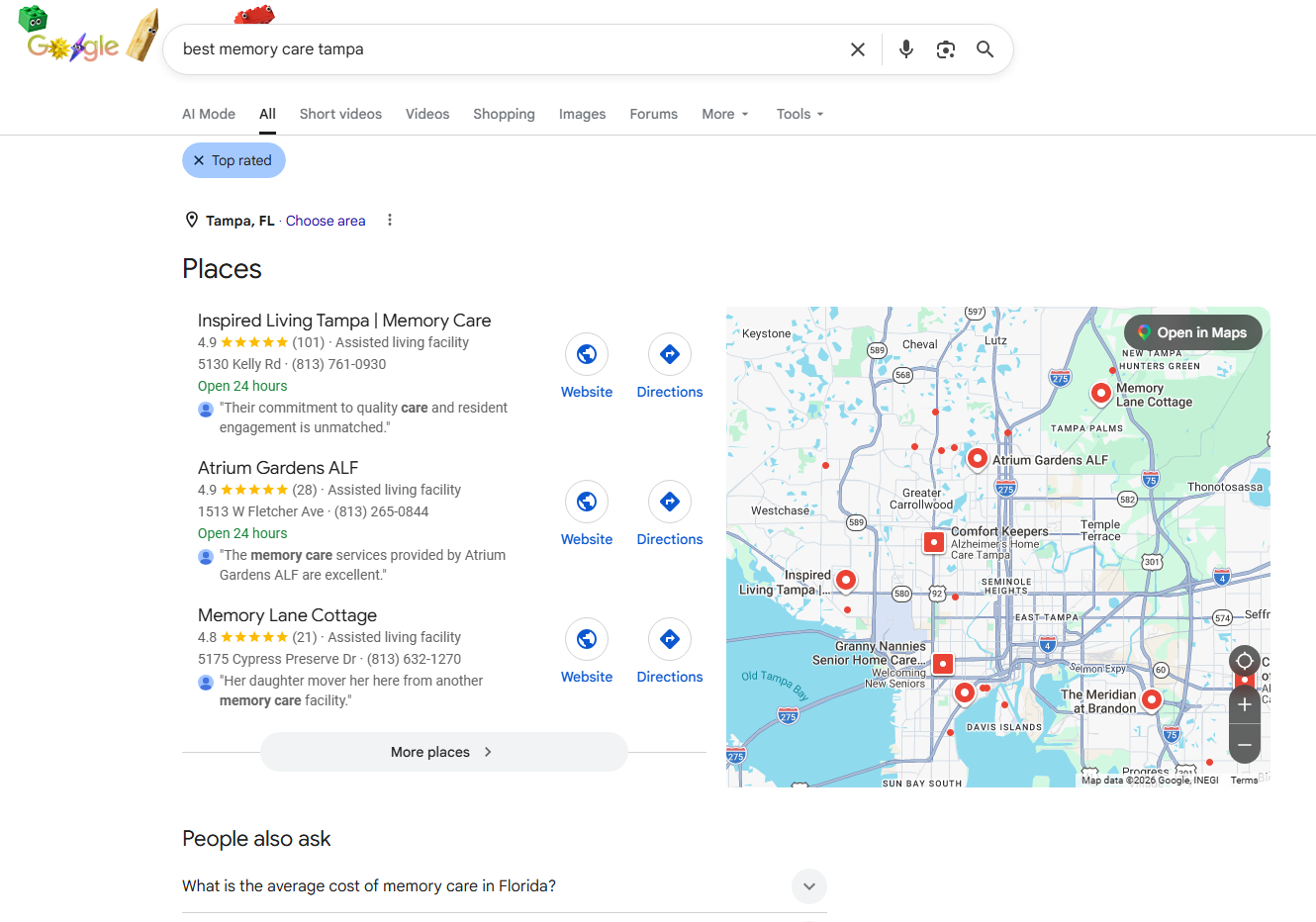1316x922 pixels.
Task: Zoom out on the map
Action: pyautogui.click(x=1245, y=744)
